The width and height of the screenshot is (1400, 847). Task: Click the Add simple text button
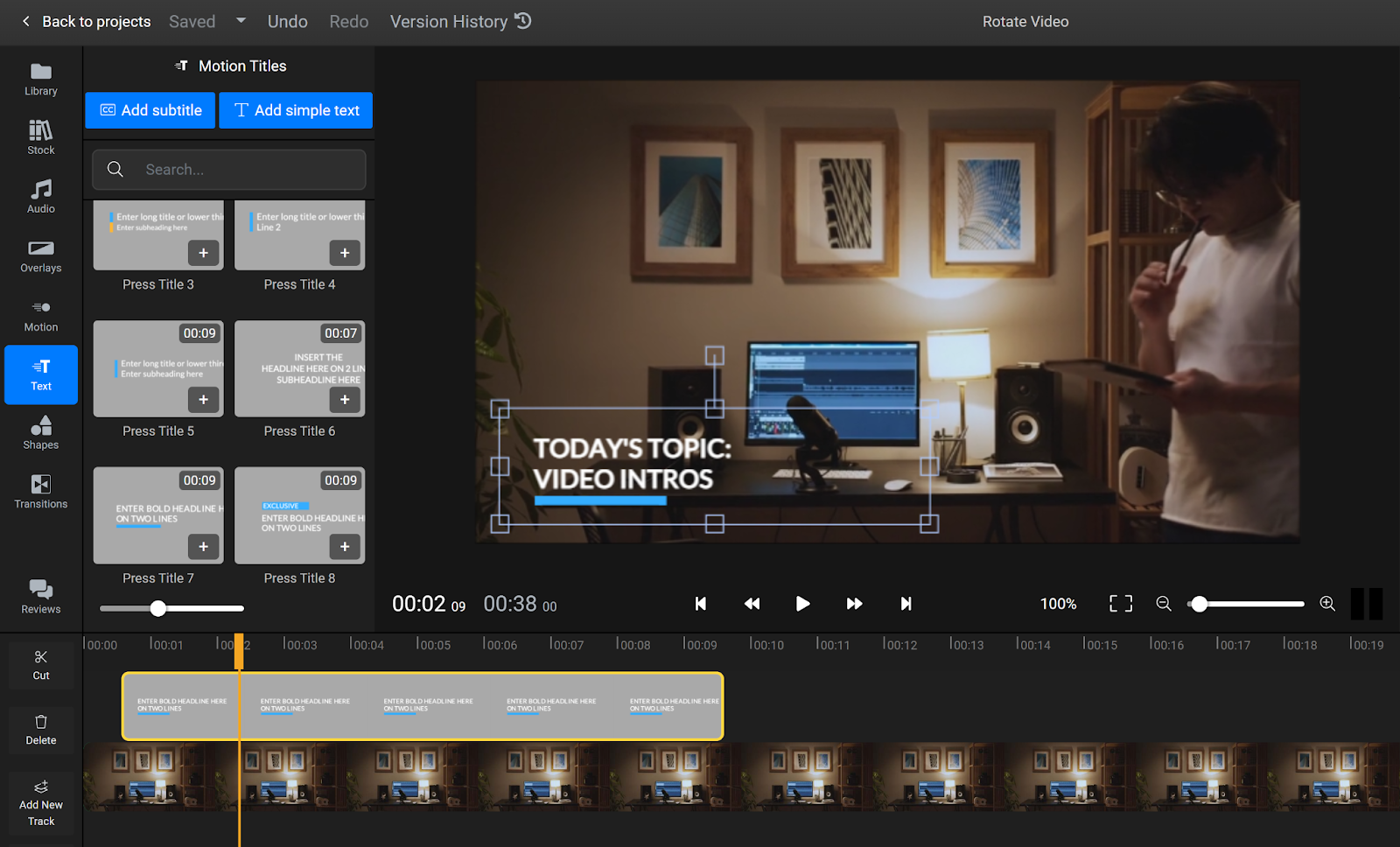point(296,110)
